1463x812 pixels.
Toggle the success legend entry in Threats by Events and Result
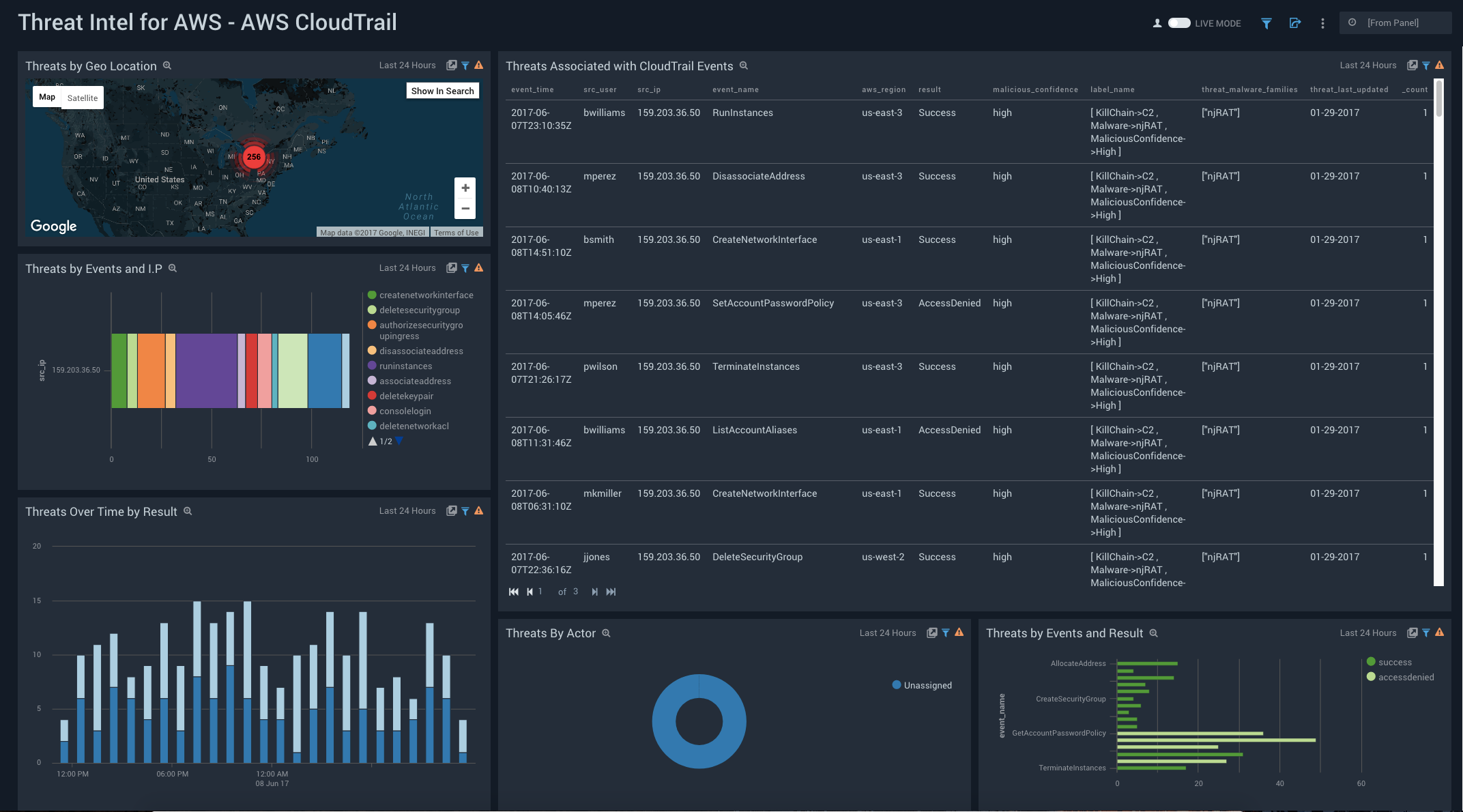click(1392, 662)
